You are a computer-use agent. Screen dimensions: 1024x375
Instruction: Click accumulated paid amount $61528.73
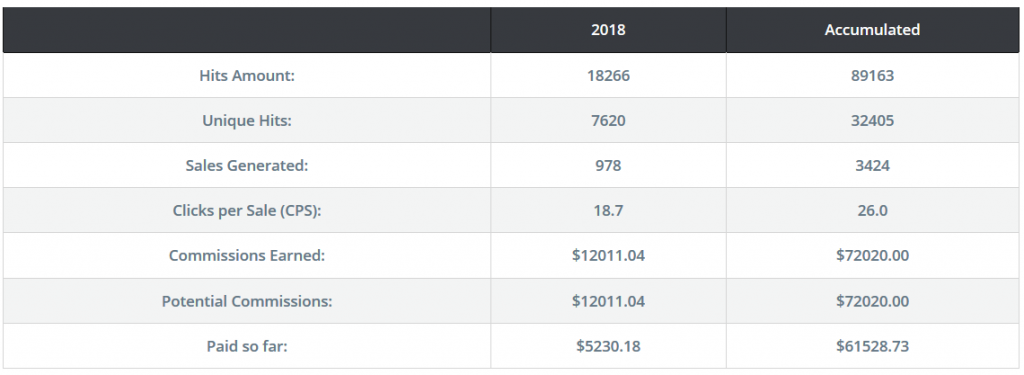pyautogui.click(x=872, y=346)
